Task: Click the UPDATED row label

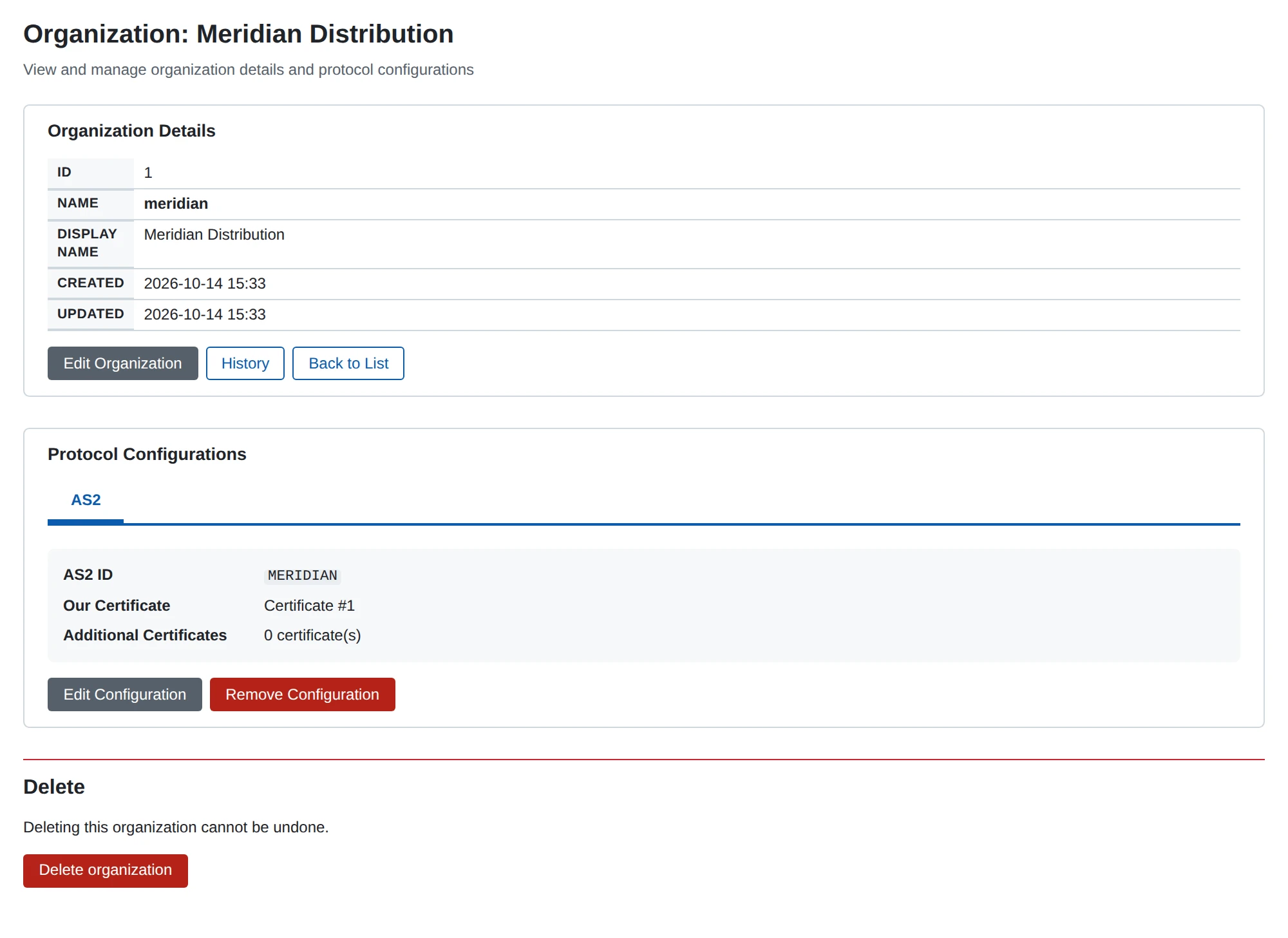Action: click(90, 314)
